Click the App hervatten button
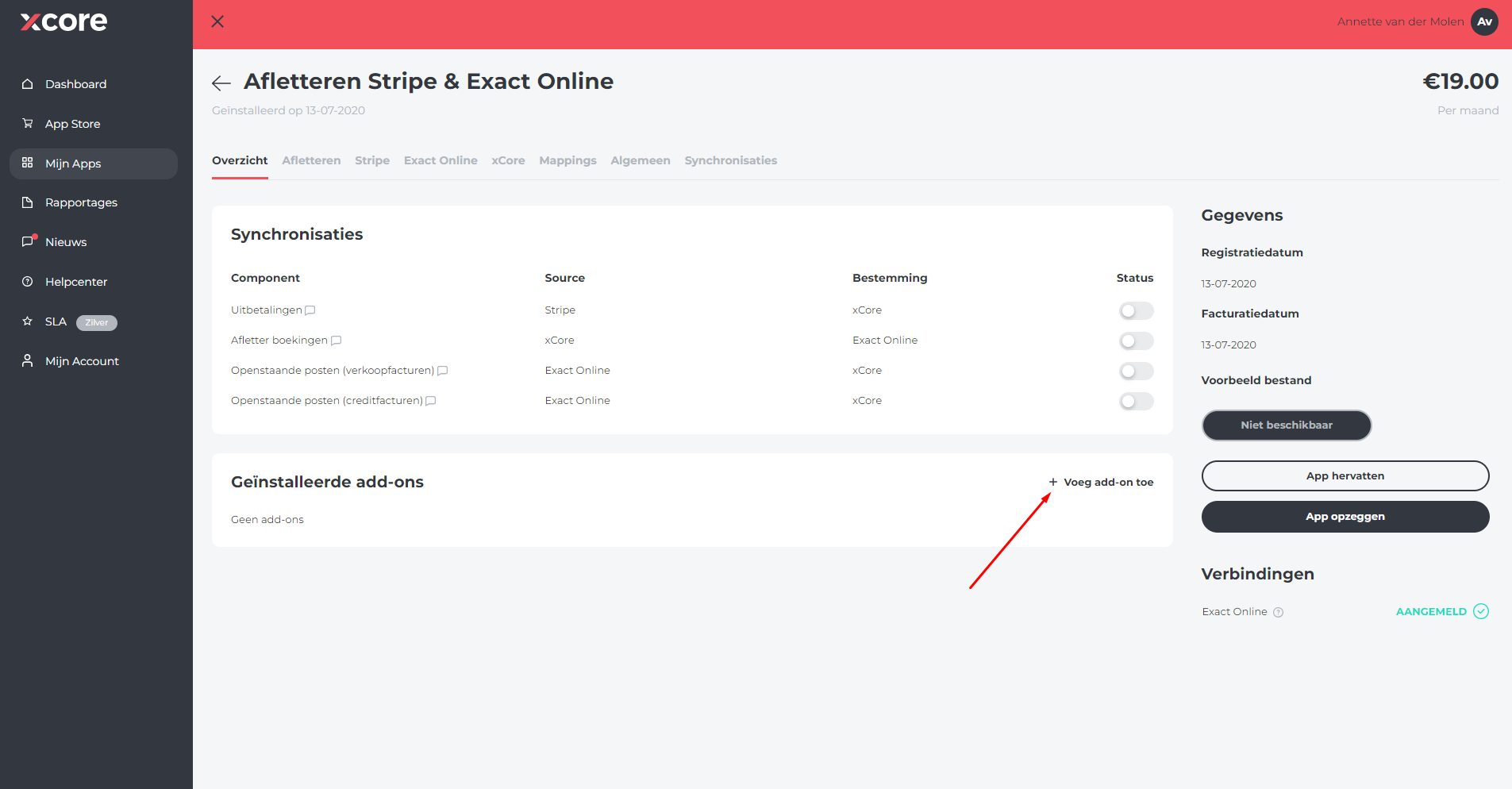 click(1345, 476)
